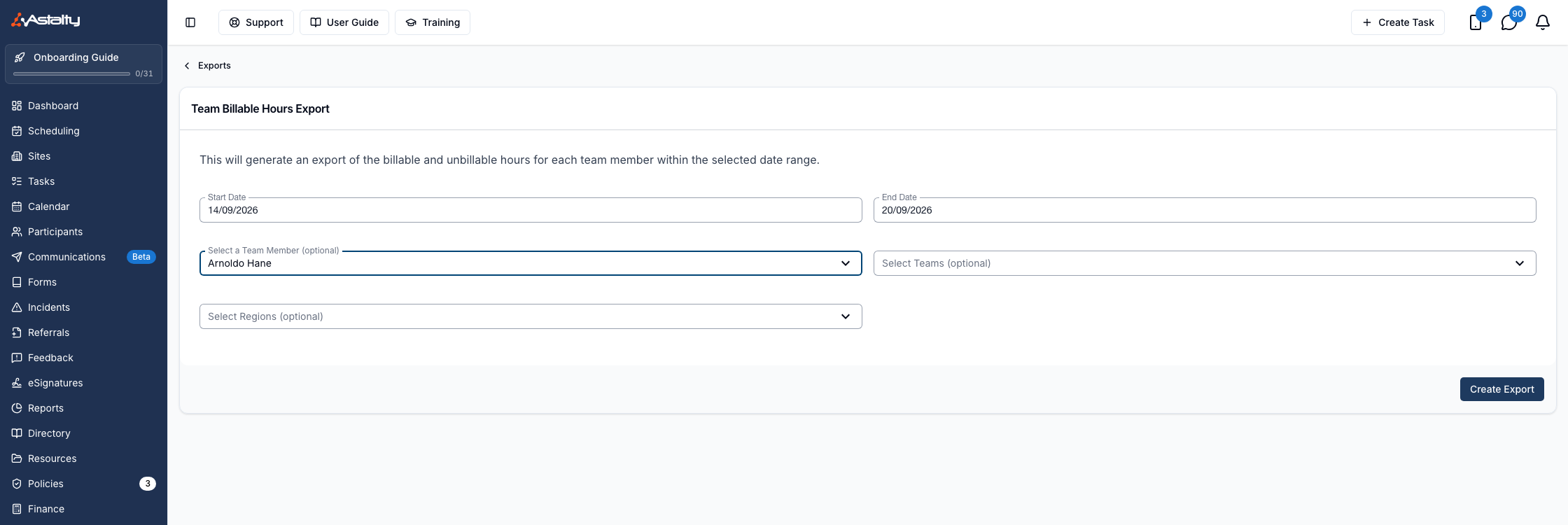1568x525 pixels.
Task: Click the Onboarding Guide rocket icon
Action: 20,57
